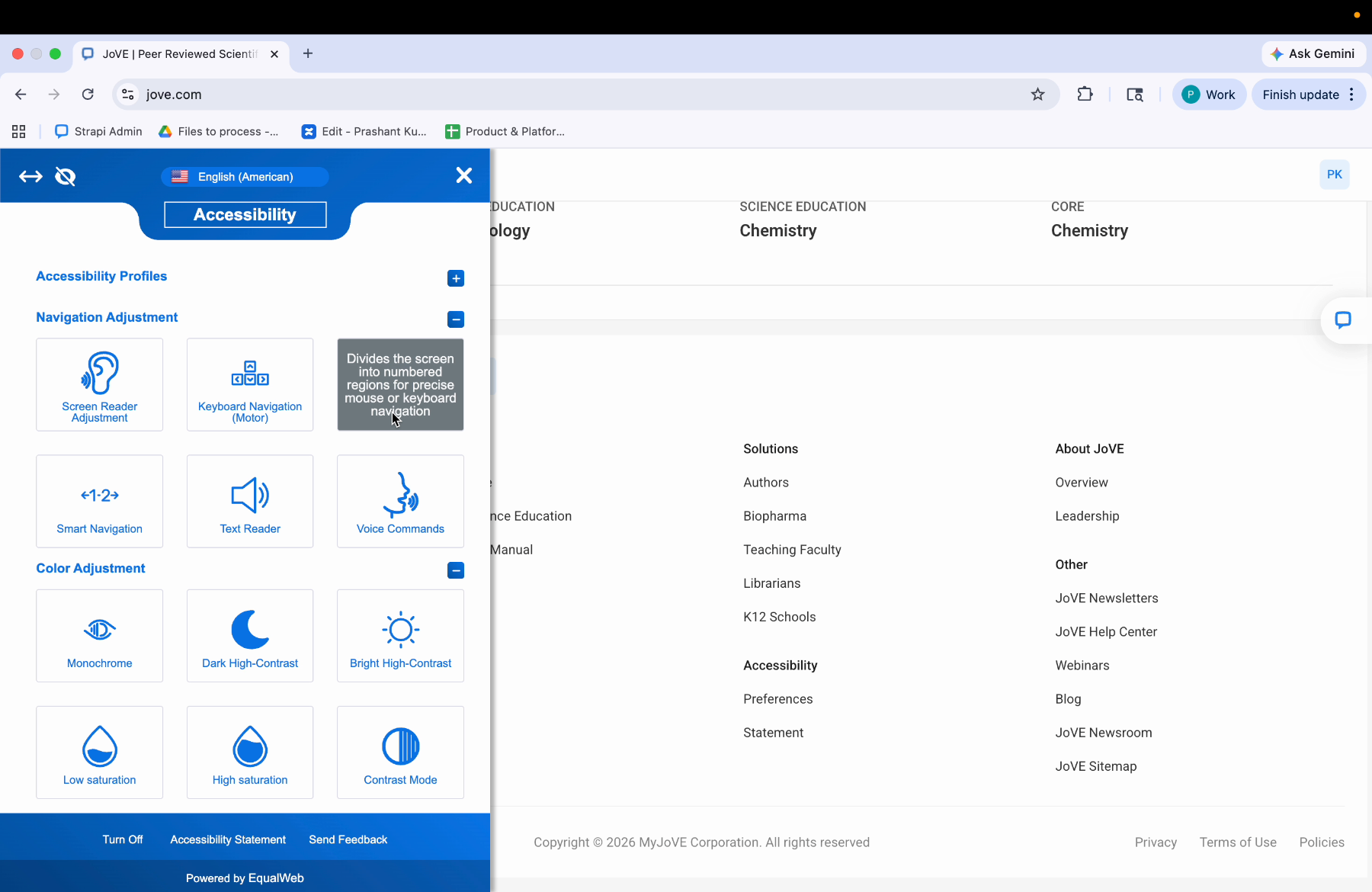This screenshot has height=892, width=1372.
Task: Enable the Text Reader option
Action: tap(250, 502)
